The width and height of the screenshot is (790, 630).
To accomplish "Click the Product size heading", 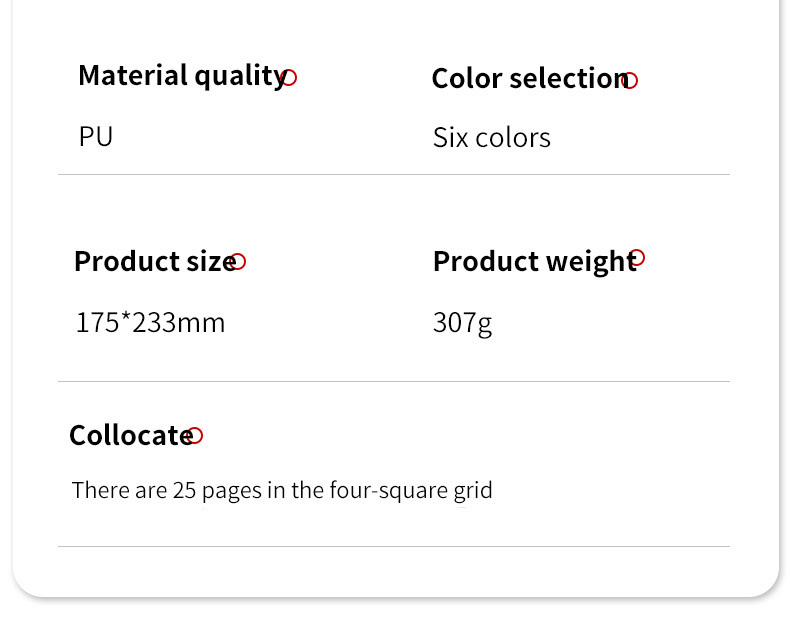I will click(x=155, y=261).
